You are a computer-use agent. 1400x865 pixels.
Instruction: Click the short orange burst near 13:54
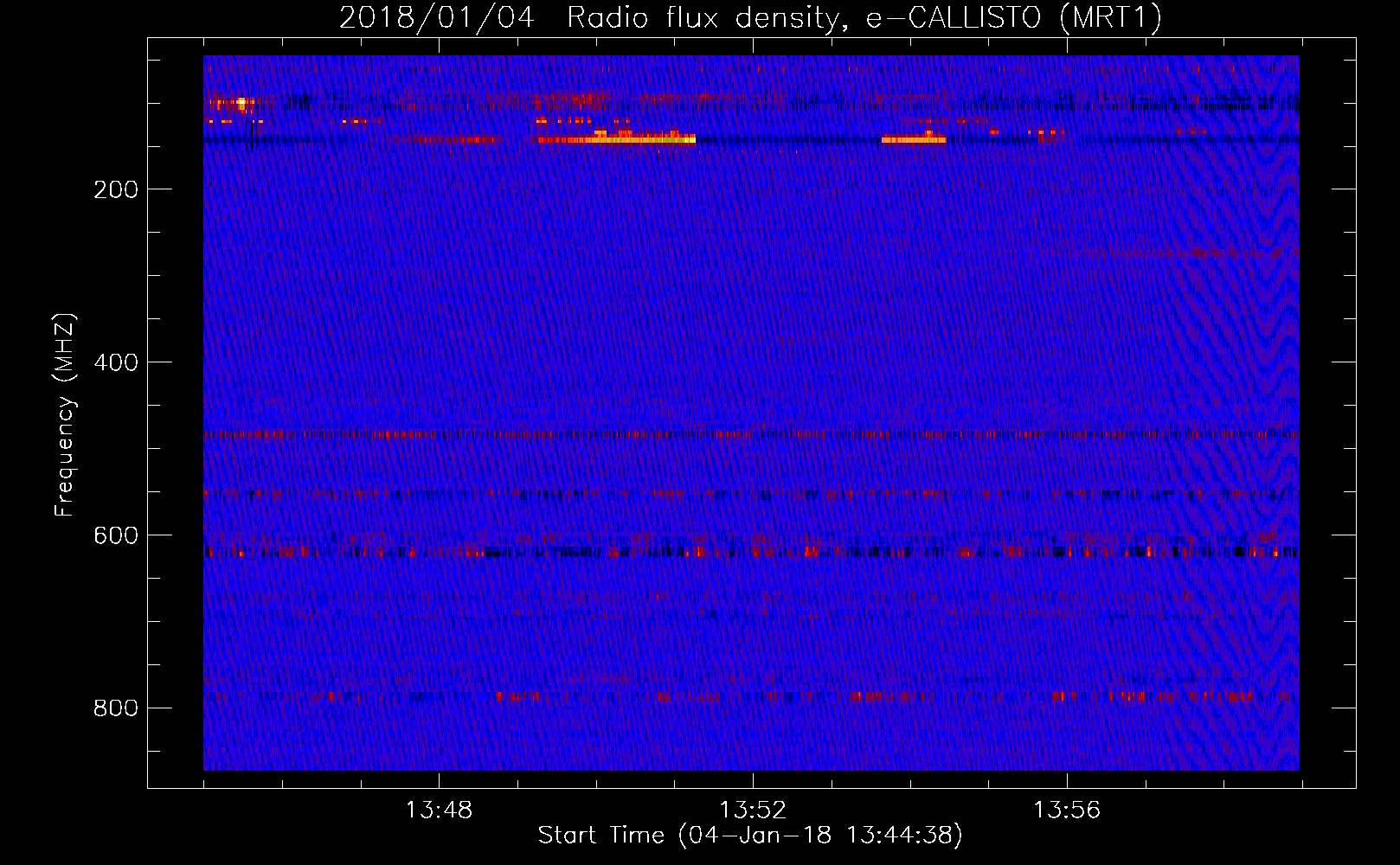click(914, 139)
